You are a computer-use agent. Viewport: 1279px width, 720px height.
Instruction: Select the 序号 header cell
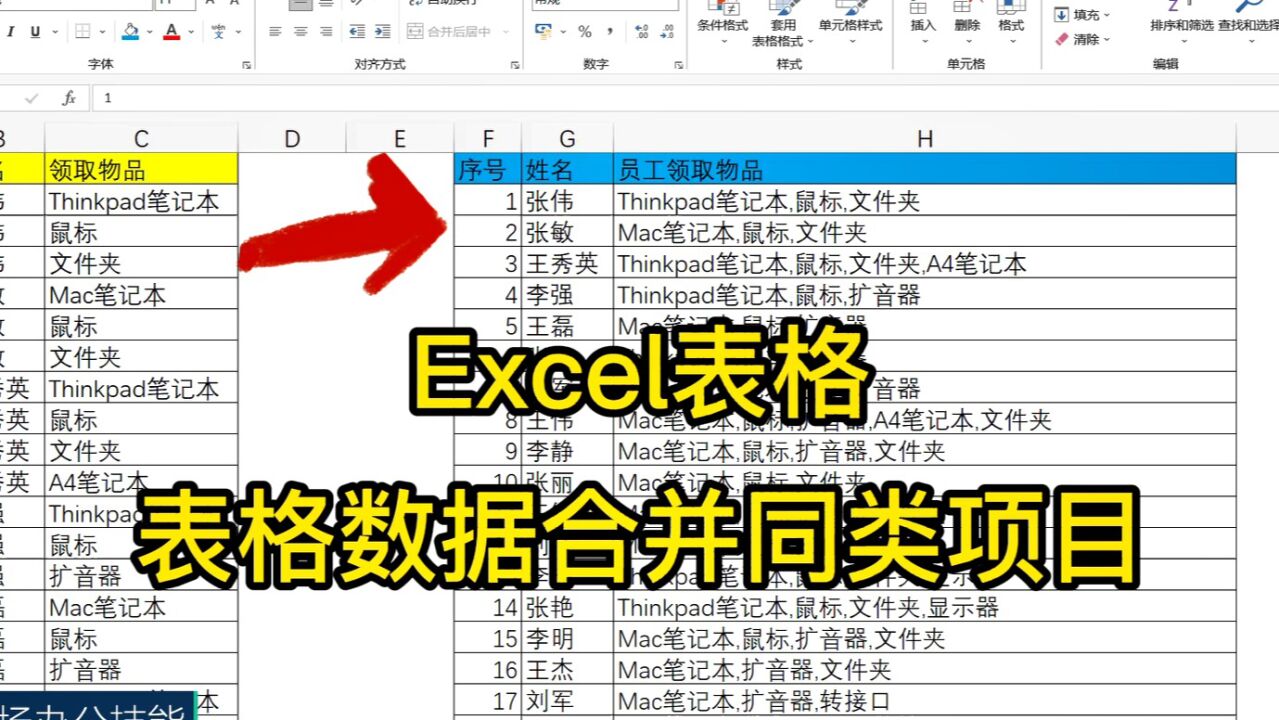click(x=488, y=169)
